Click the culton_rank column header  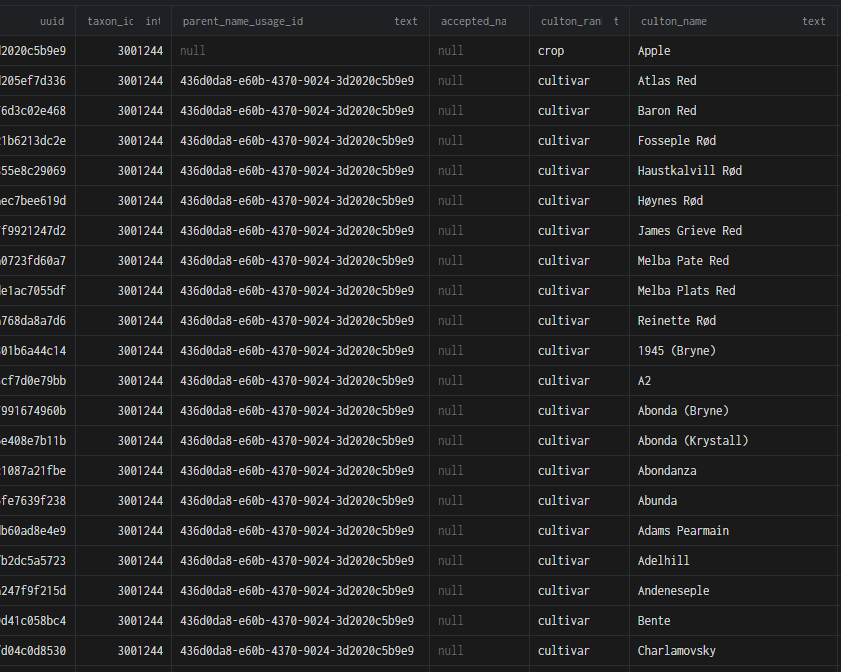point(570,21)
